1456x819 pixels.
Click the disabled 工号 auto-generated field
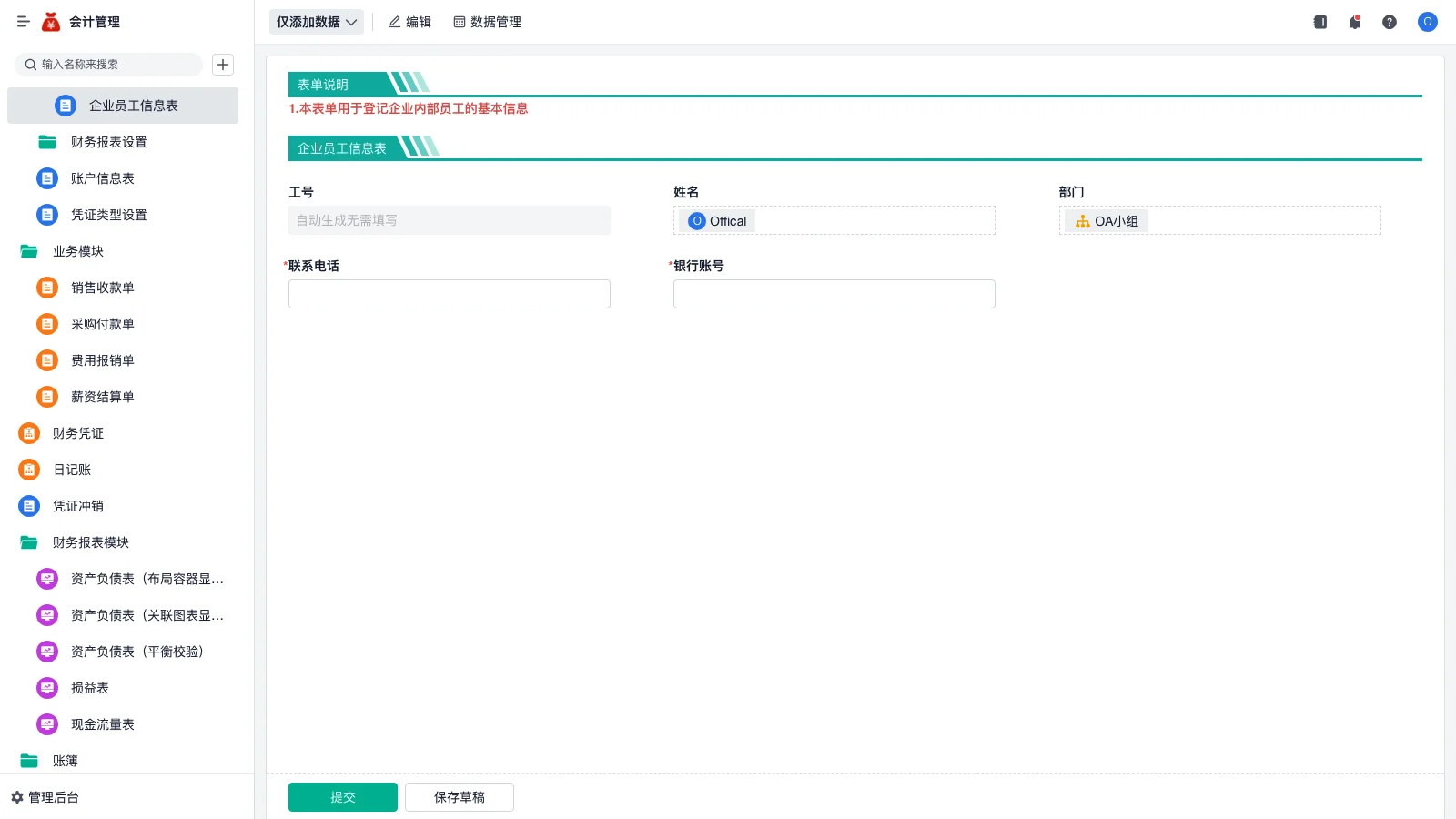[450, 220]
